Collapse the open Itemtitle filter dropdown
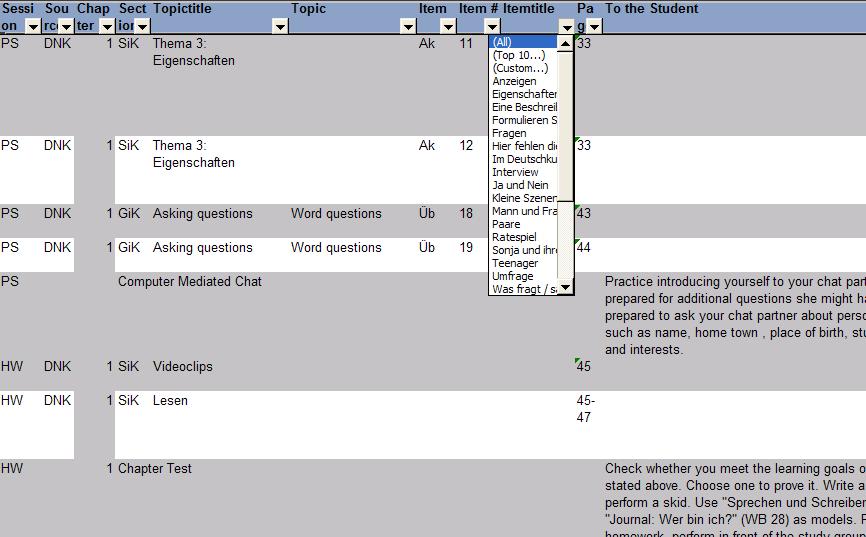Screen dimensions: 866x537 tap(567, 26)
